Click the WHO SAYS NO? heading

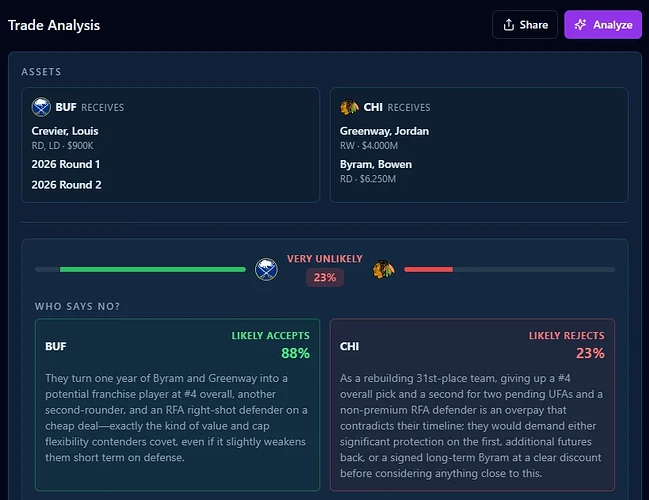(x=77, y=306)
